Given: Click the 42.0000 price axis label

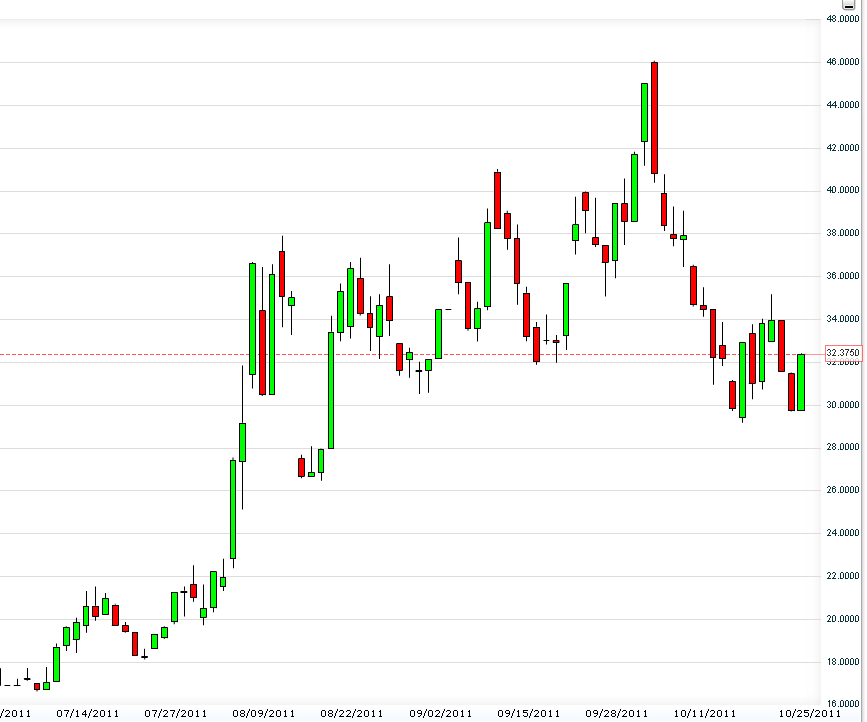Looking at the screenshot, I should click(843, 148).
